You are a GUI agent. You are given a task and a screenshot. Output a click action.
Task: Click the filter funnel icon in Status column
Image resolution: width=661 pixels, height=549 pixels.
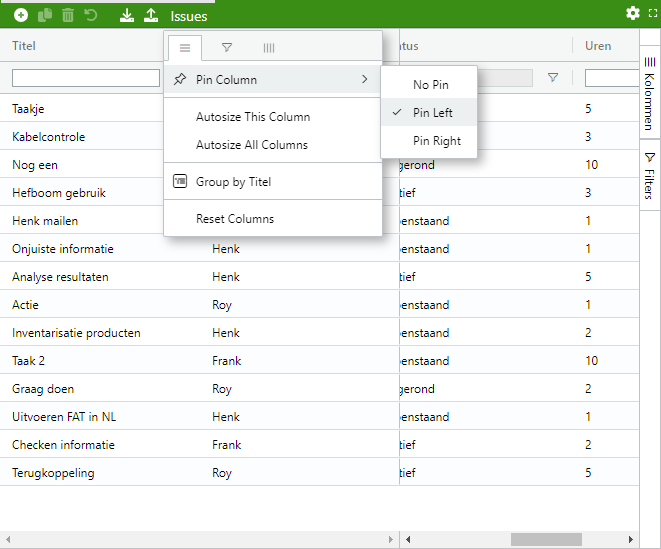(x=553, y=78)
